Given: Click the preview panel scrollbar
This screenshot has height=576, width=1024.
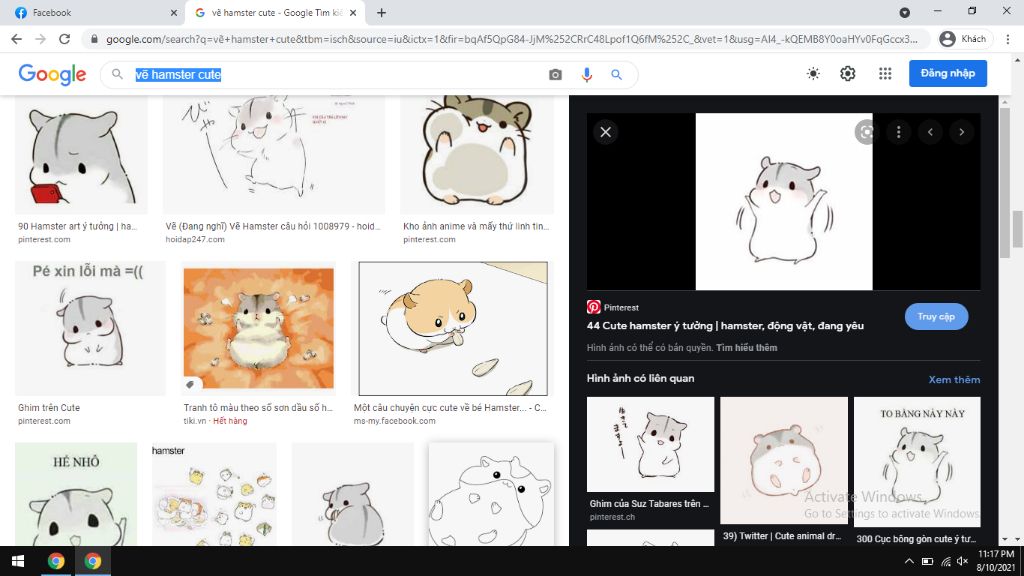Looking at the screenshot, I should tap(1004, 182).
